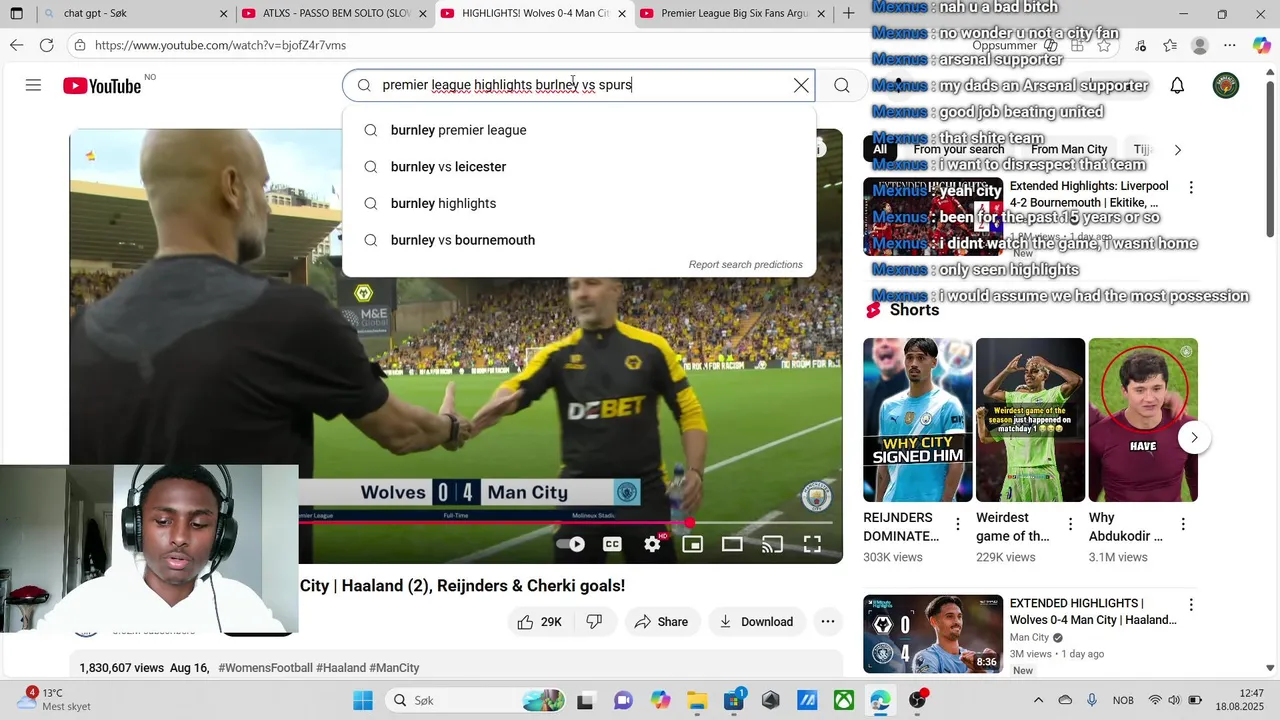Open File Explorer from taskbar
The height and width of the screenshot is (720, 1280).
click(697, 700)
